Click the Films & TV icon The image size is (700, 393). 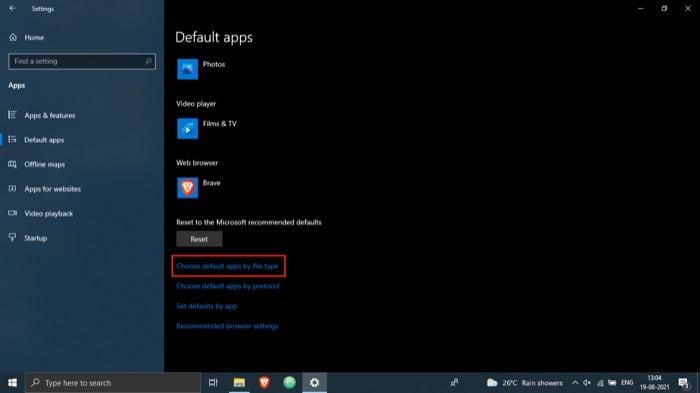(x=188, y=129)
